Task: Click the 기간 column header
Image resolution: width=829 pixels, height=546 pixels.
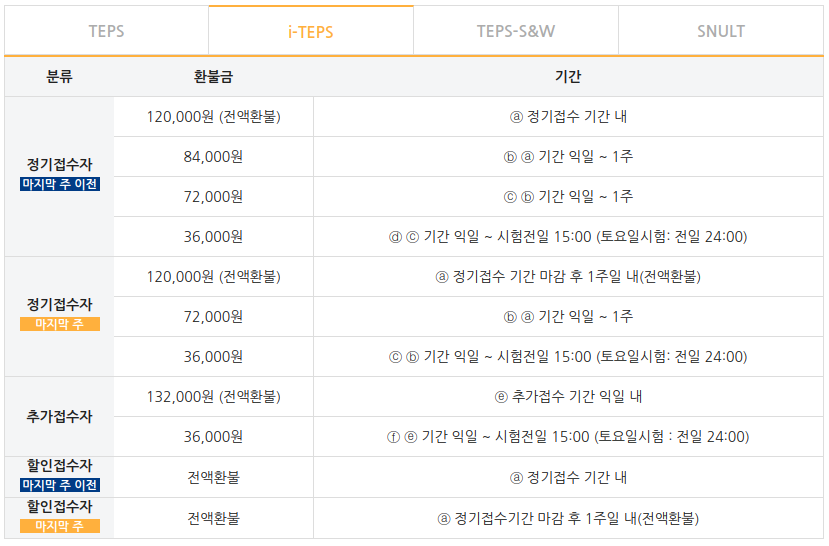Action: point(568,77)
